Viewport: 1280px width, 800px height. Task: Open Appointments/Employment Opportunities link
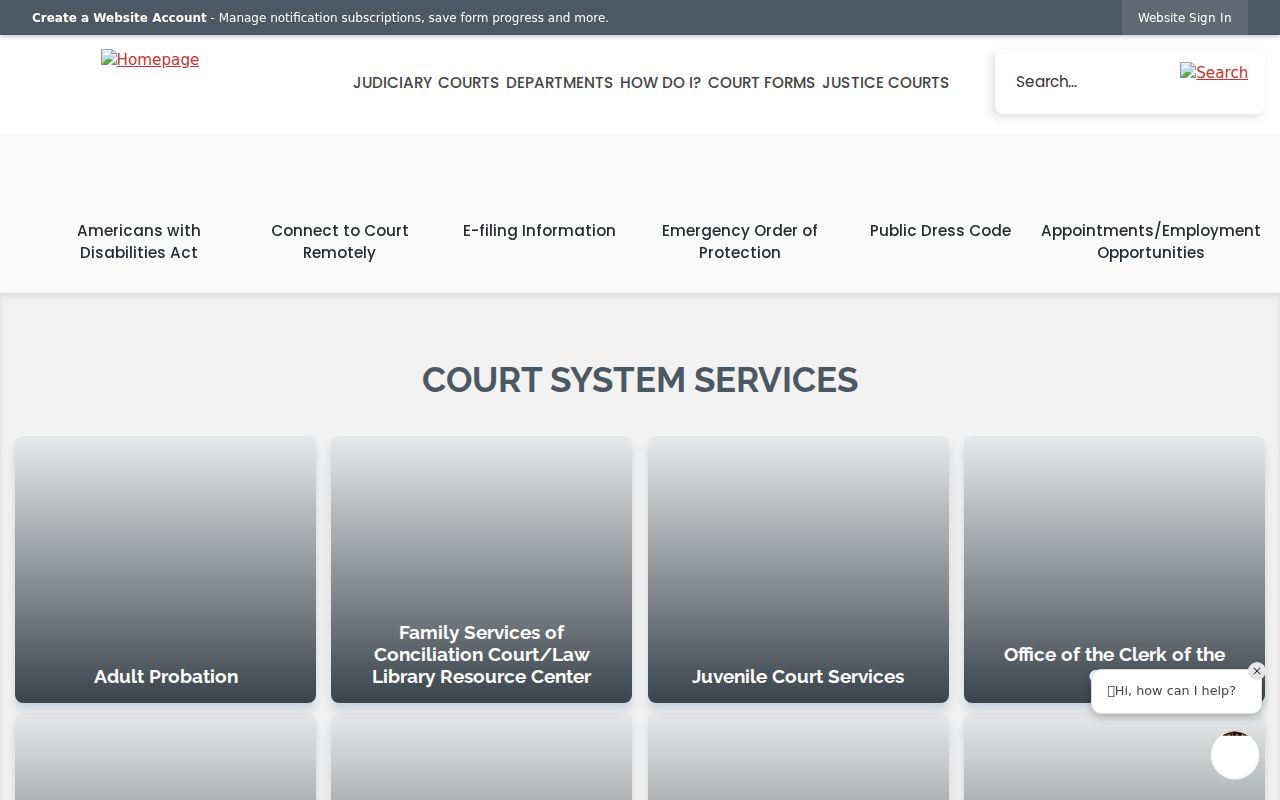[1150, 241]
